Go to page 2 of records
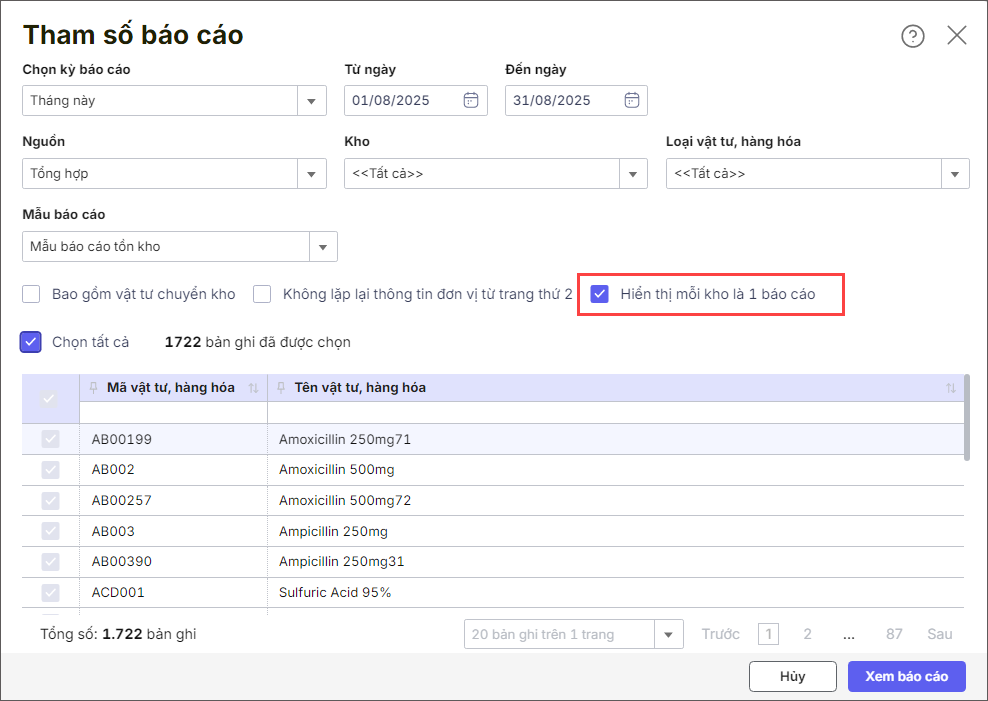The image size is (988, 701). (x=807, y=634)
